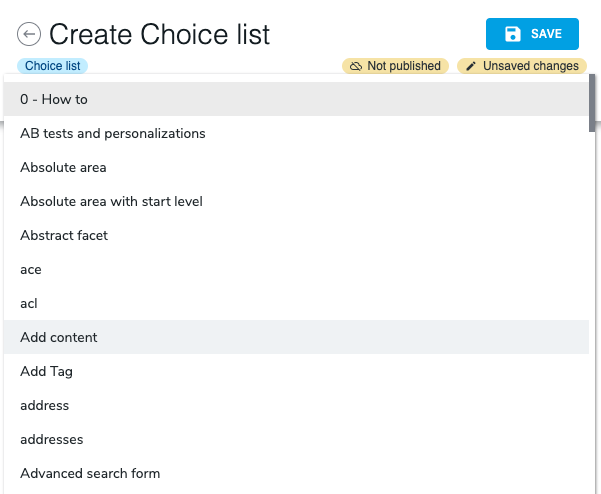The width and height of the screenshot is (601, 494).
Task: Select the 'addresses' option
Action: click(x=296, y=439)
